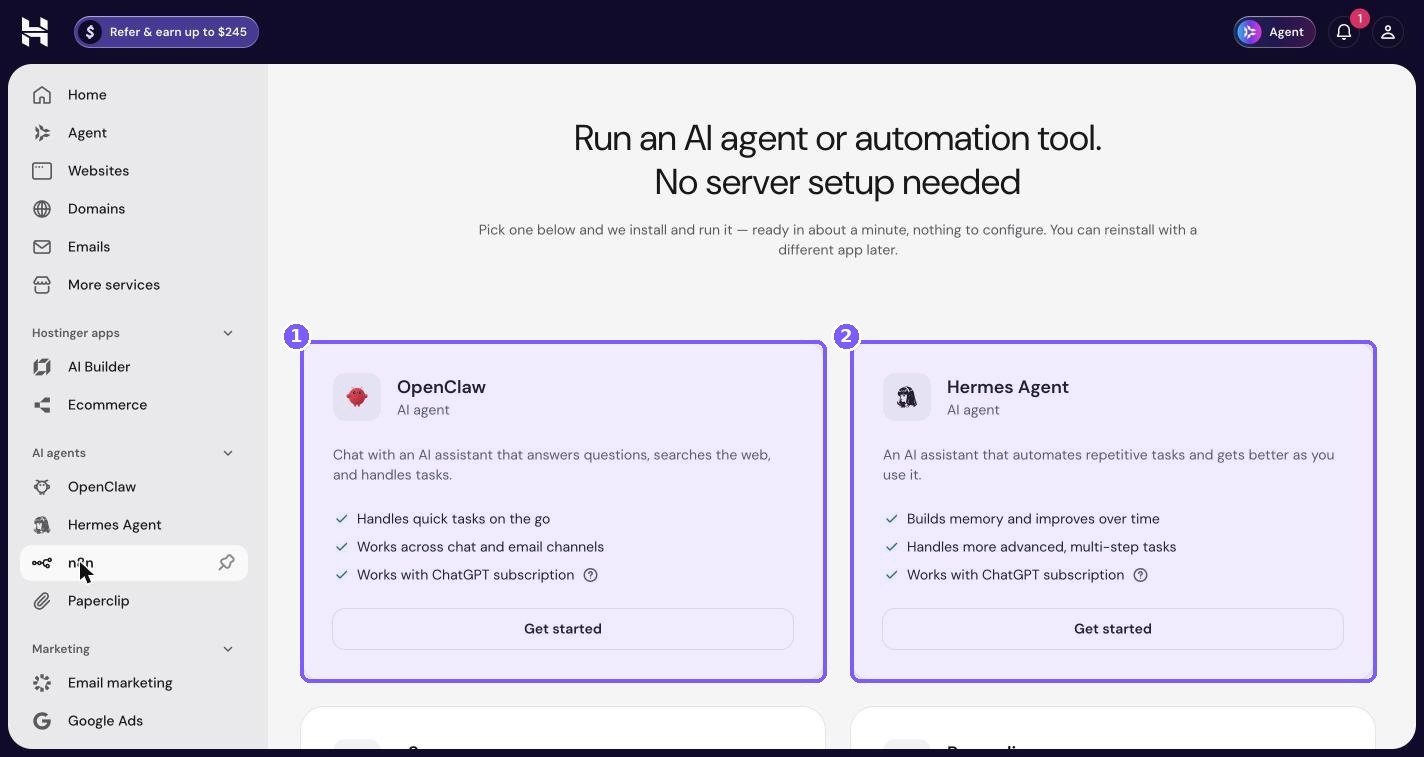Image resolution: width=1424 pixels, height=757 pixels.
Task: Click the Hermes Agent card ChatGPT help icon
Action: coord(1140,575)
